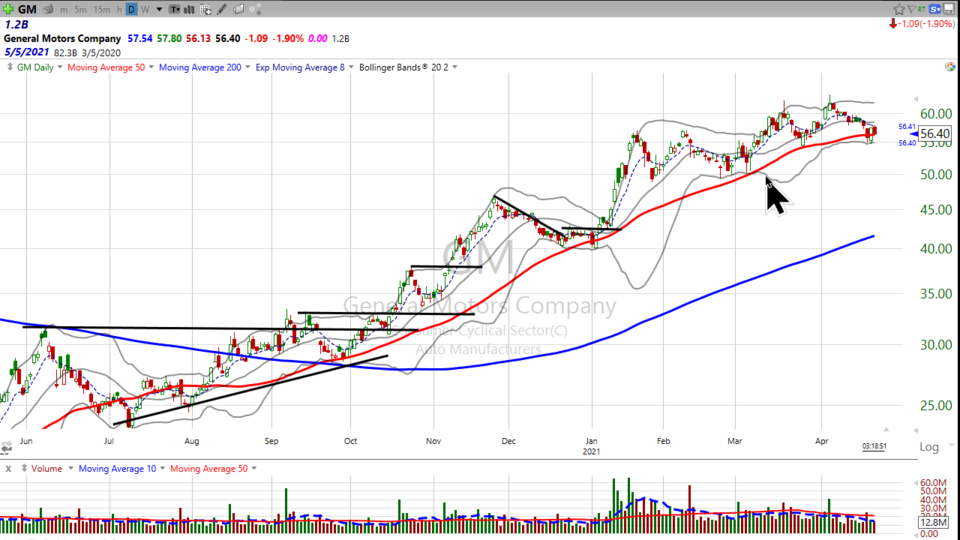Image resolution: width=960 pixels, height=540 pixels.
Task: Open the color palette icon
Action: [x=256, y=9]
